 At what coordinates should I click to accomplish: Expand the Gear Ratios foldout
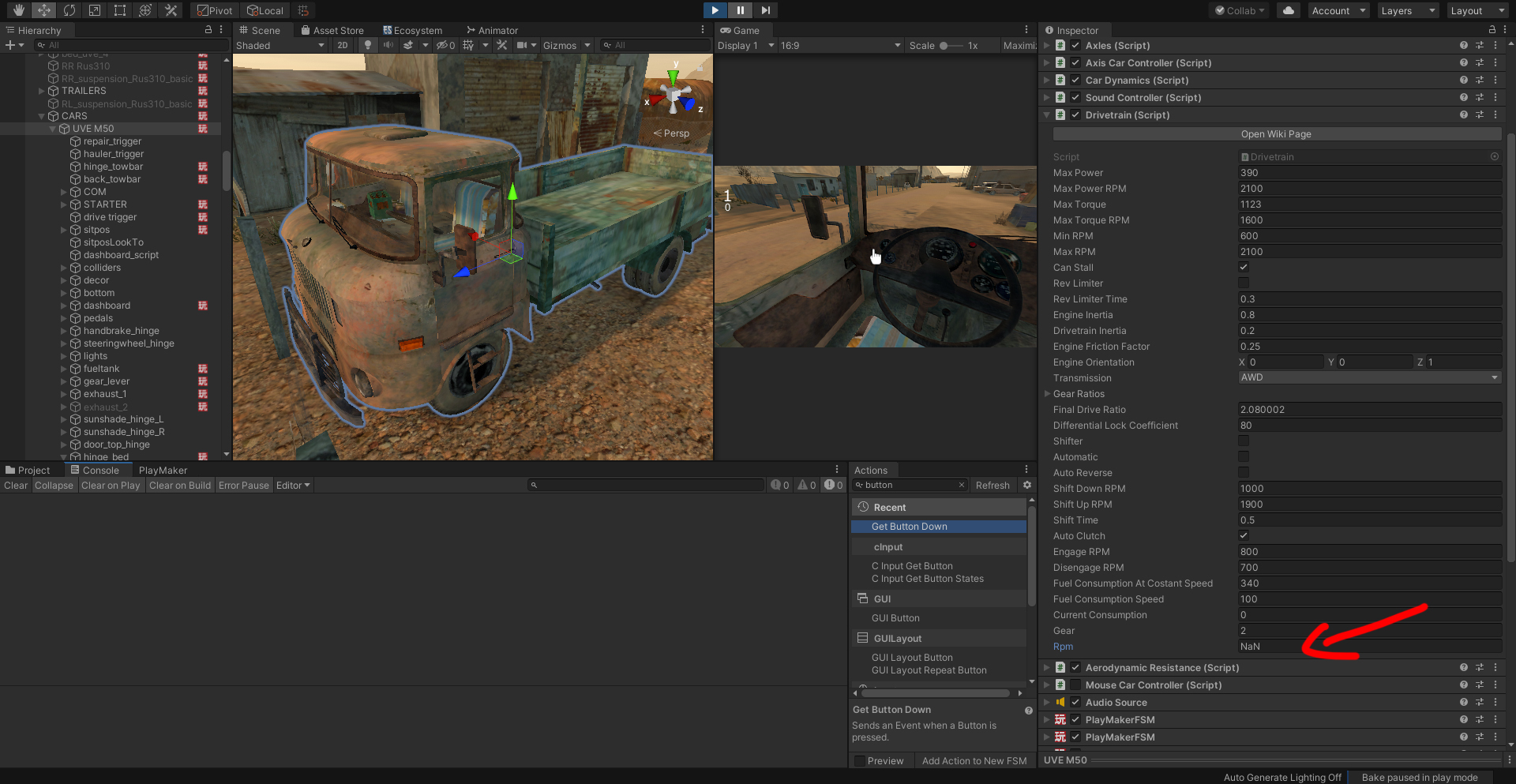pyautogui.click(x=1048, y=393)
